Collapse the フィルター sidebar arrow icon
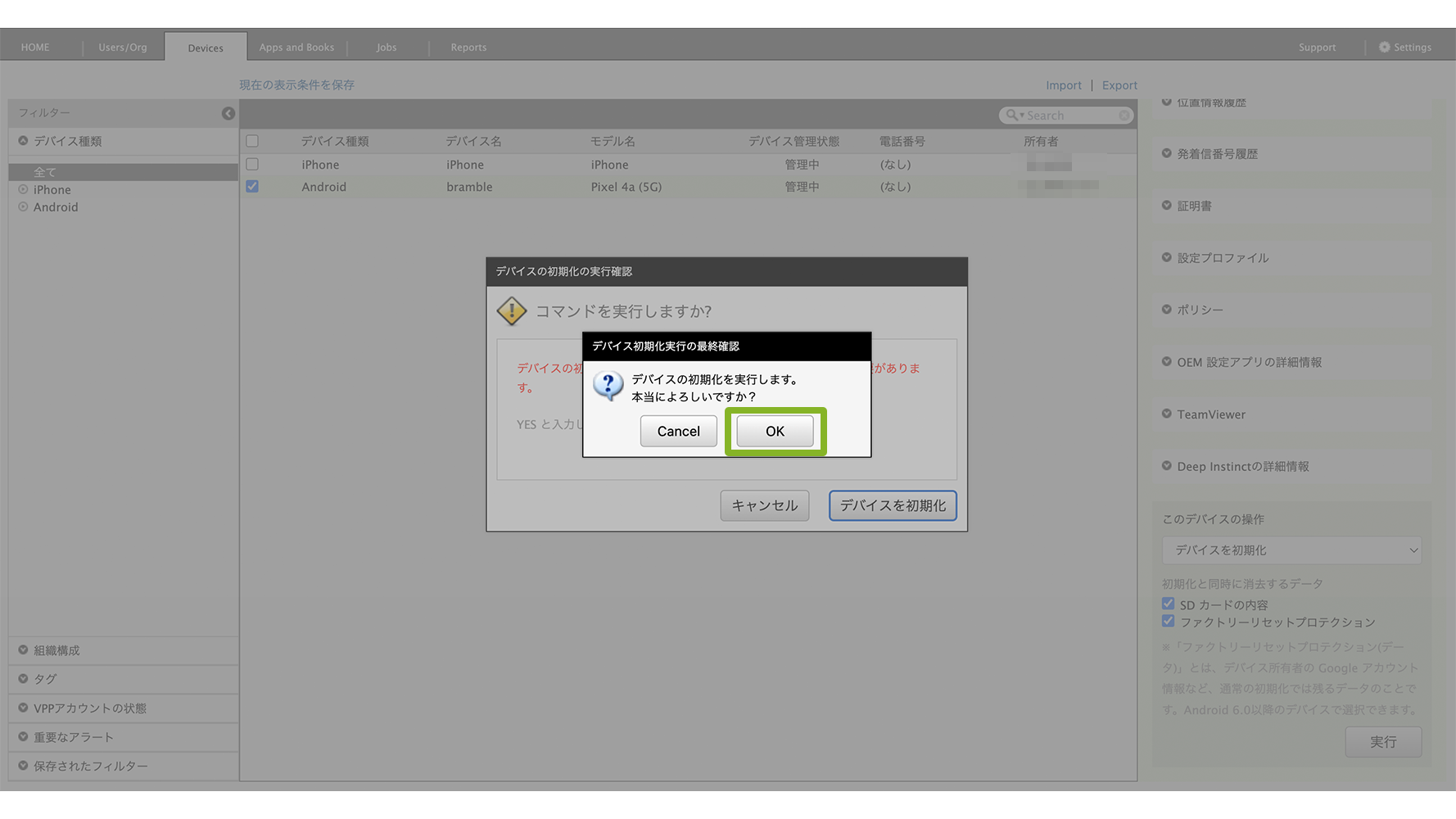Viewport: 1456px width, 819px height. [228, 114]
